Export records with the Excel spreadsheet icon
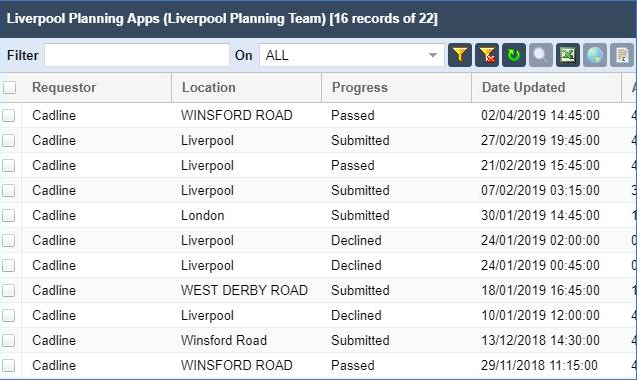Viewport: 638px width, 382px height. click(x=568, y=55)
